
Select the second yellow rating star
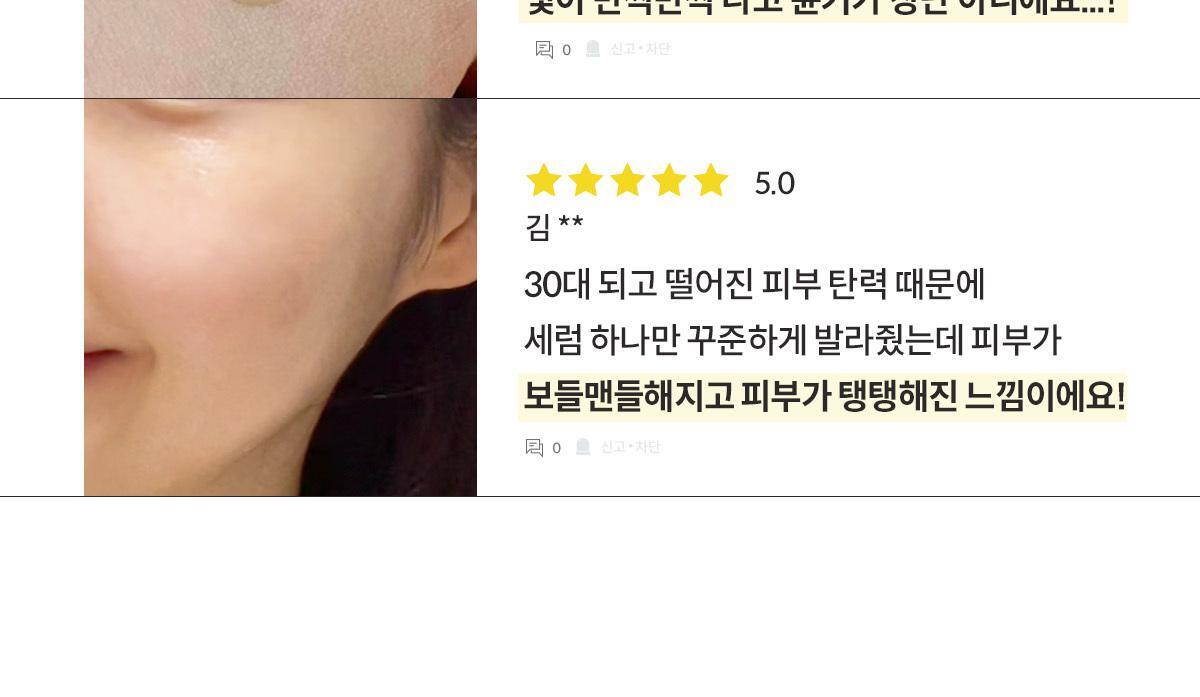(585, 181)
